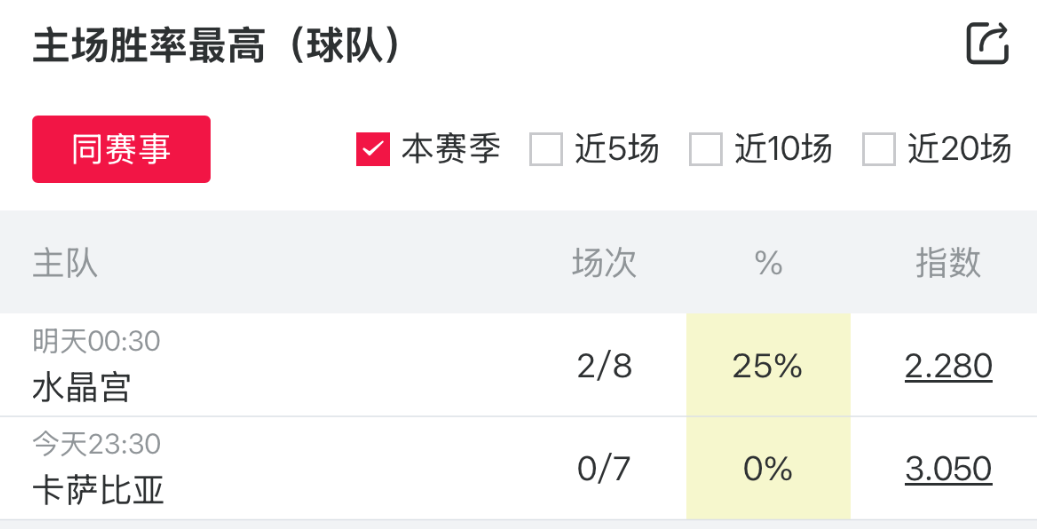1037x529 pixels.
Task: Tap the 2/8 matches cell
Action: point(604,366)
